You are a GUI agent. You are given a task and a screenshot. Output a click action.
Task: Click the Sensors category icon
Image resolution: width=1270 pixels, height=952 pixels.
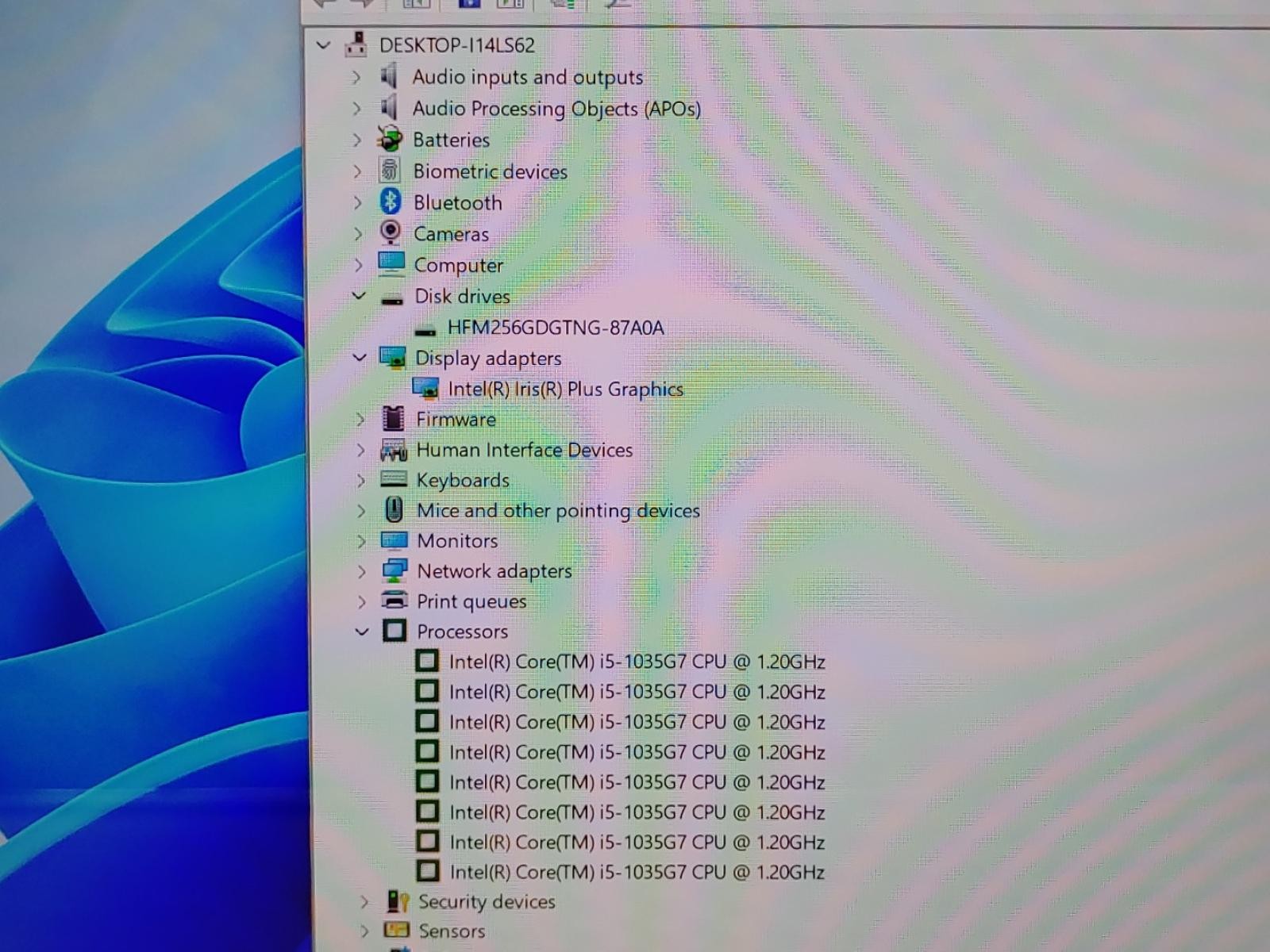[x=397, y=930]
